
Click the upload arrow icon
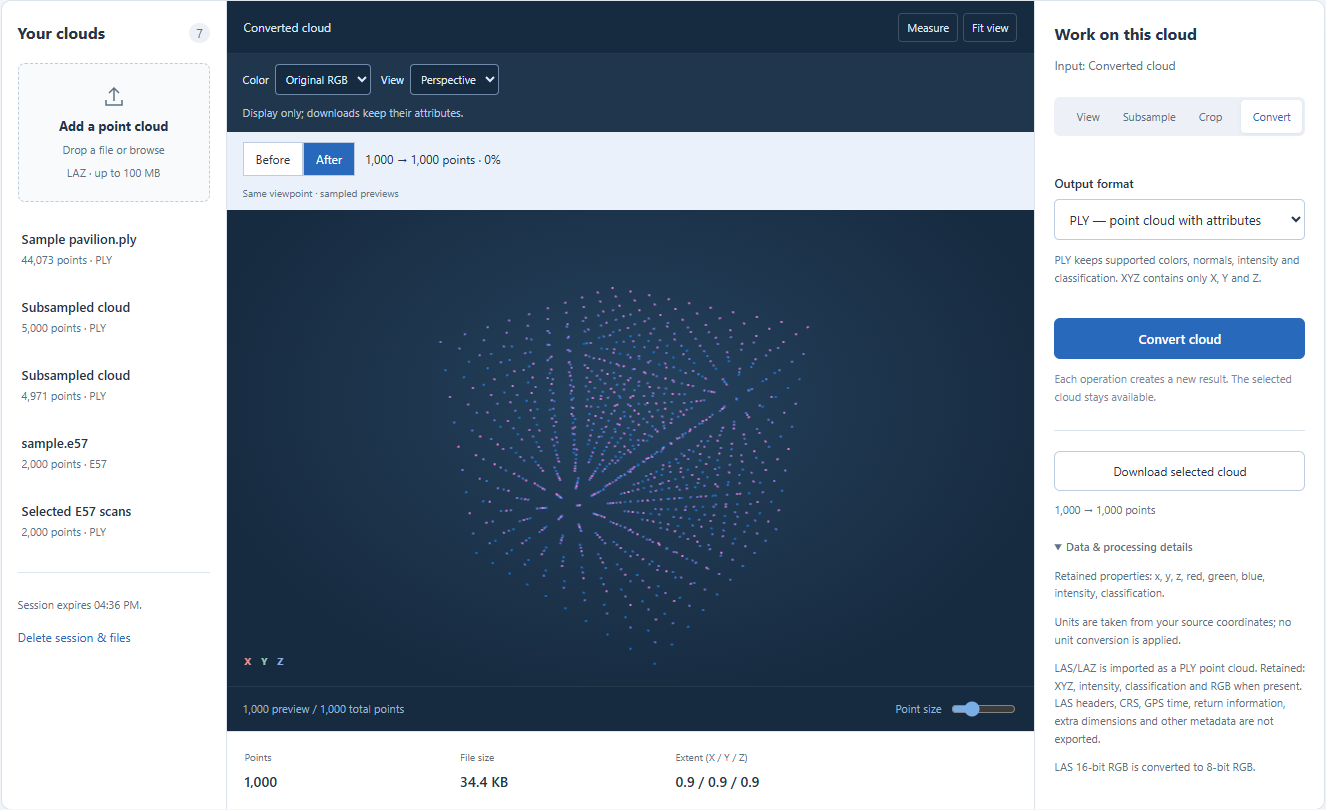[x=114, y=96]
